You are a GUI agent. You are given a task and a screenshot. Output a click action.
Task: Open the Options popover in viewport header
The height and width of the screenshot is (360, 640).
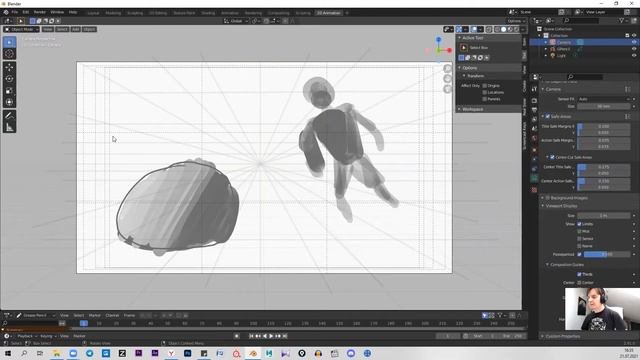pos(516,21)
